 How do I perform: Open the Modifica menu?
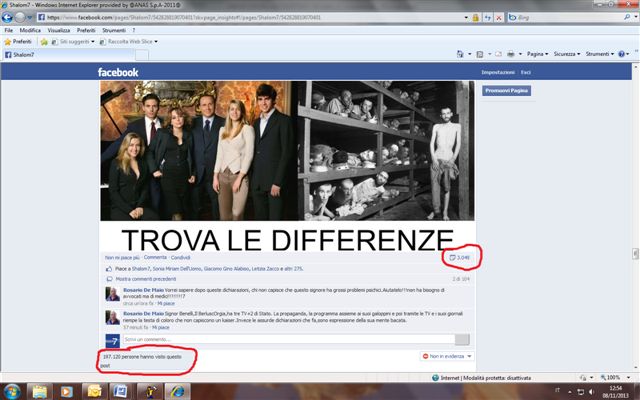[x=30, y=30]
